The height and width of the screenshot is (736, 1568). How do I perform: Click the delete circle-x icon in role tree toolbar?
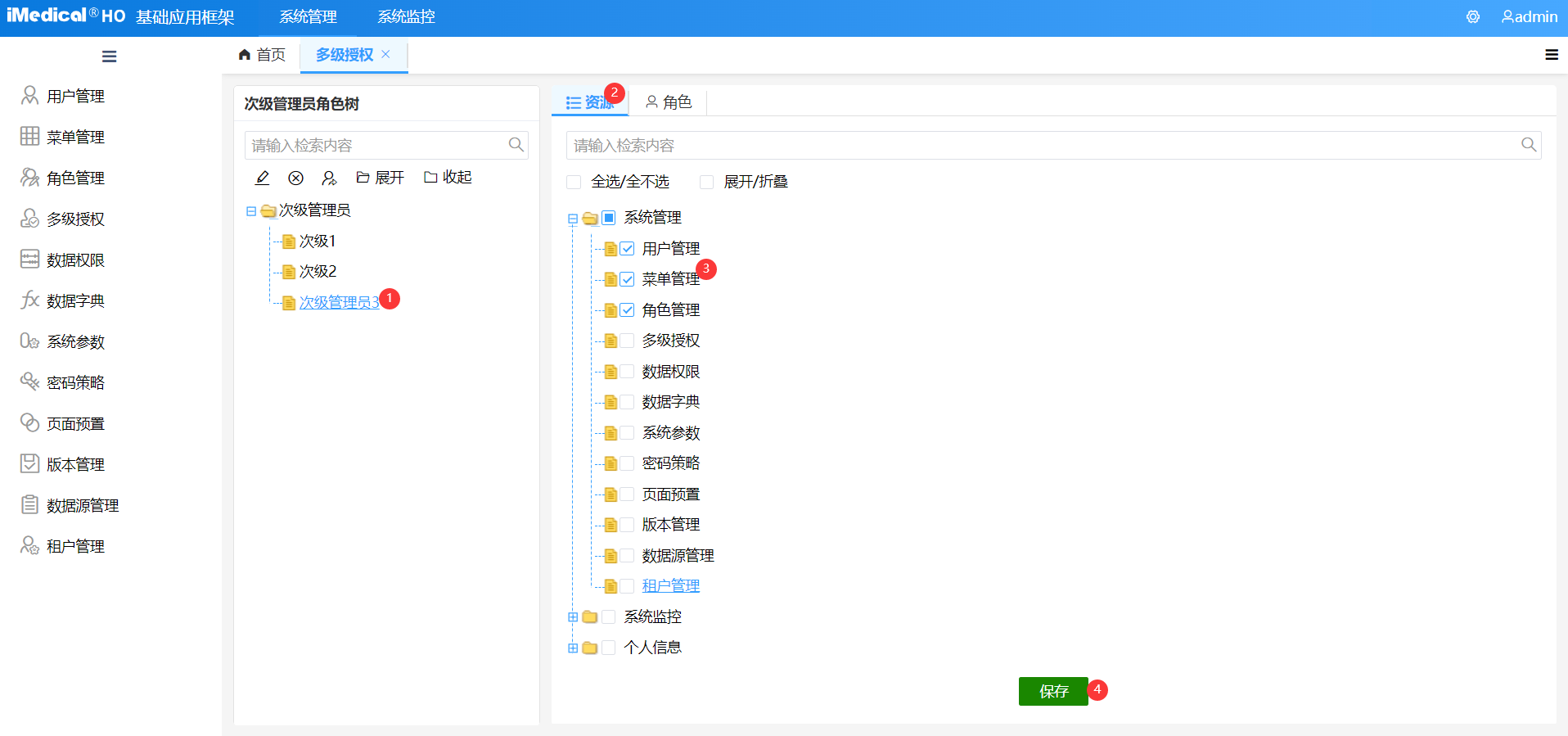(x=296, y=178)
